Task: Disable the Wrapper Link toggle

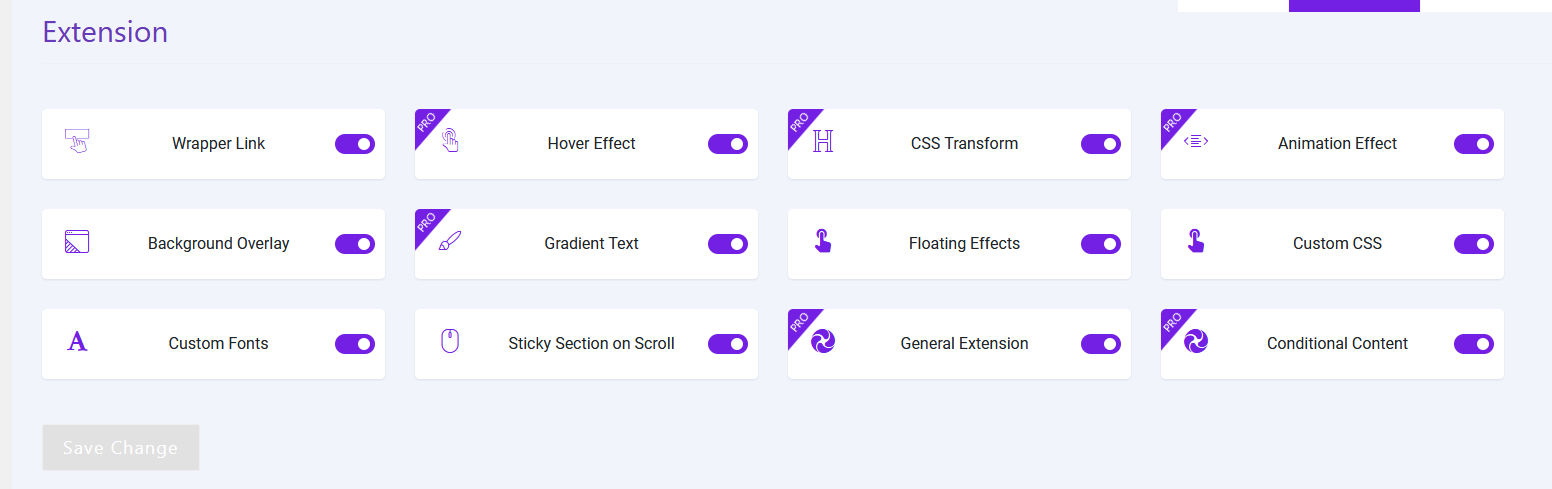Action: tap(355, 144)
